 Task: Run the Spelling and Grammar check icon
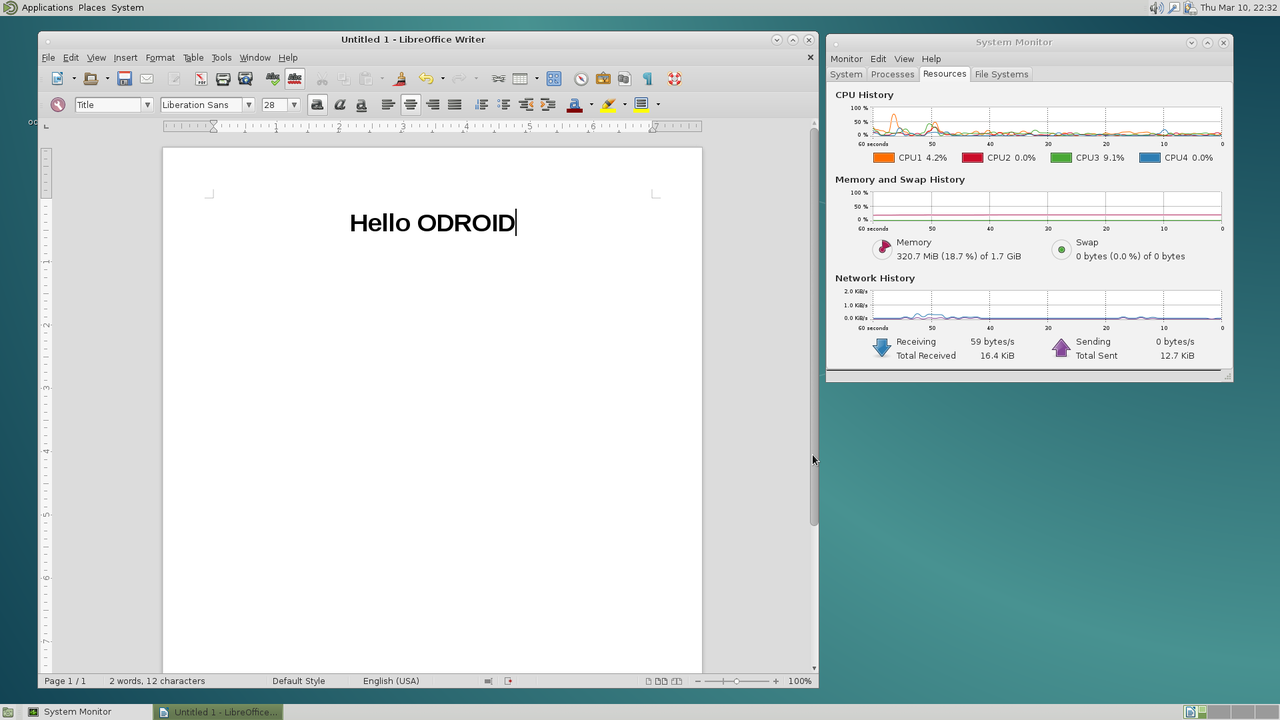[x=272, y=79]
